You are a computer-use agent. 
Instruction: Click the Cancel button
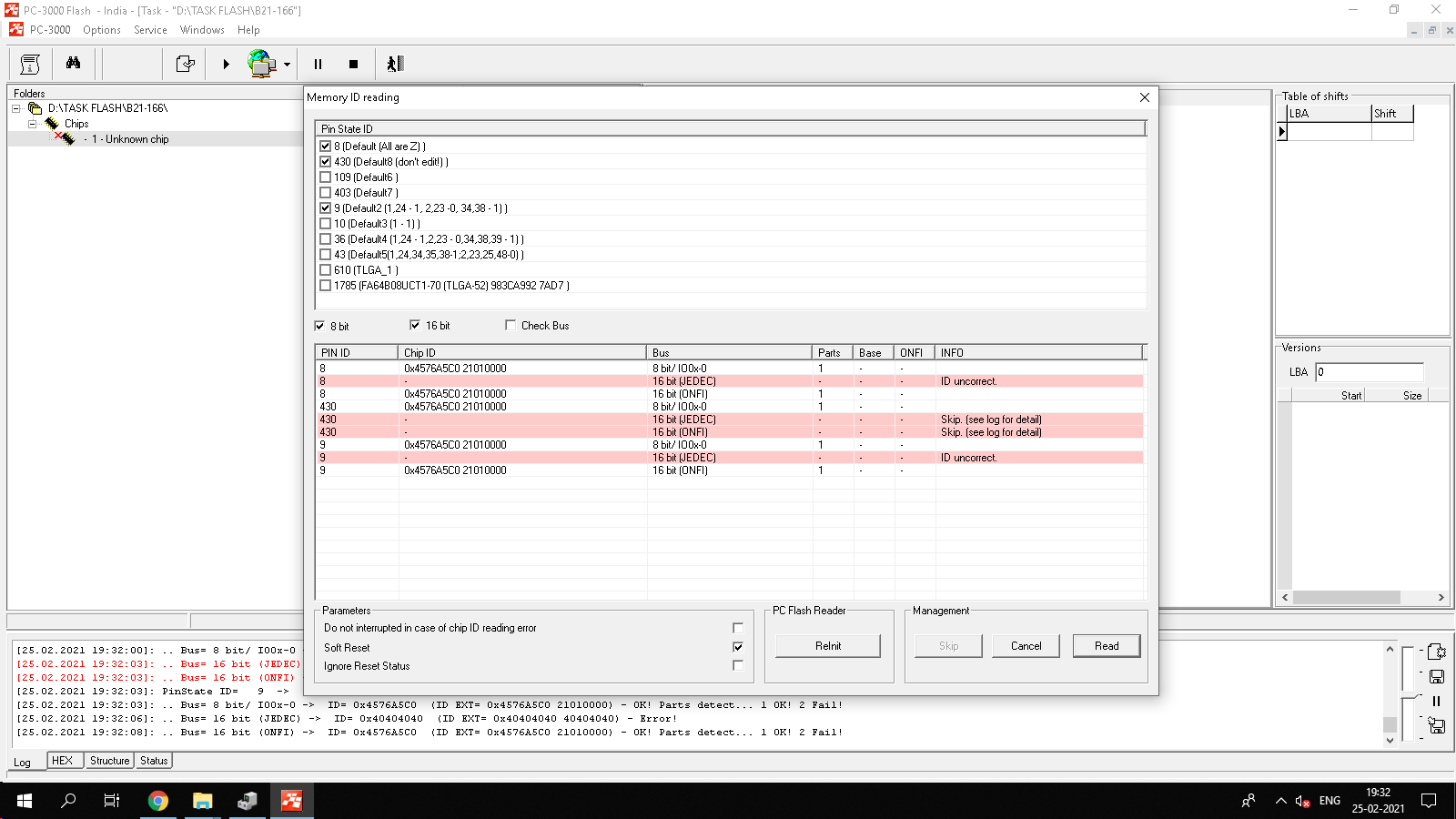tap(1026, 646)
